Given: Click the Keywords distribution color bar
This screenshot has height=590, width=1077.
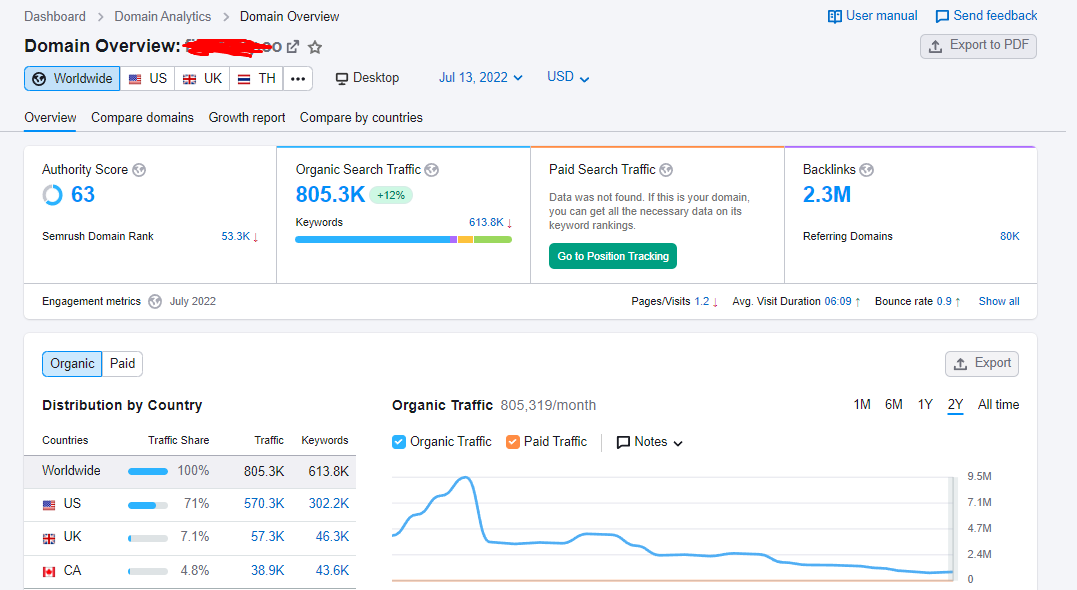Looking at the screenshot, I should pos(403,240).
